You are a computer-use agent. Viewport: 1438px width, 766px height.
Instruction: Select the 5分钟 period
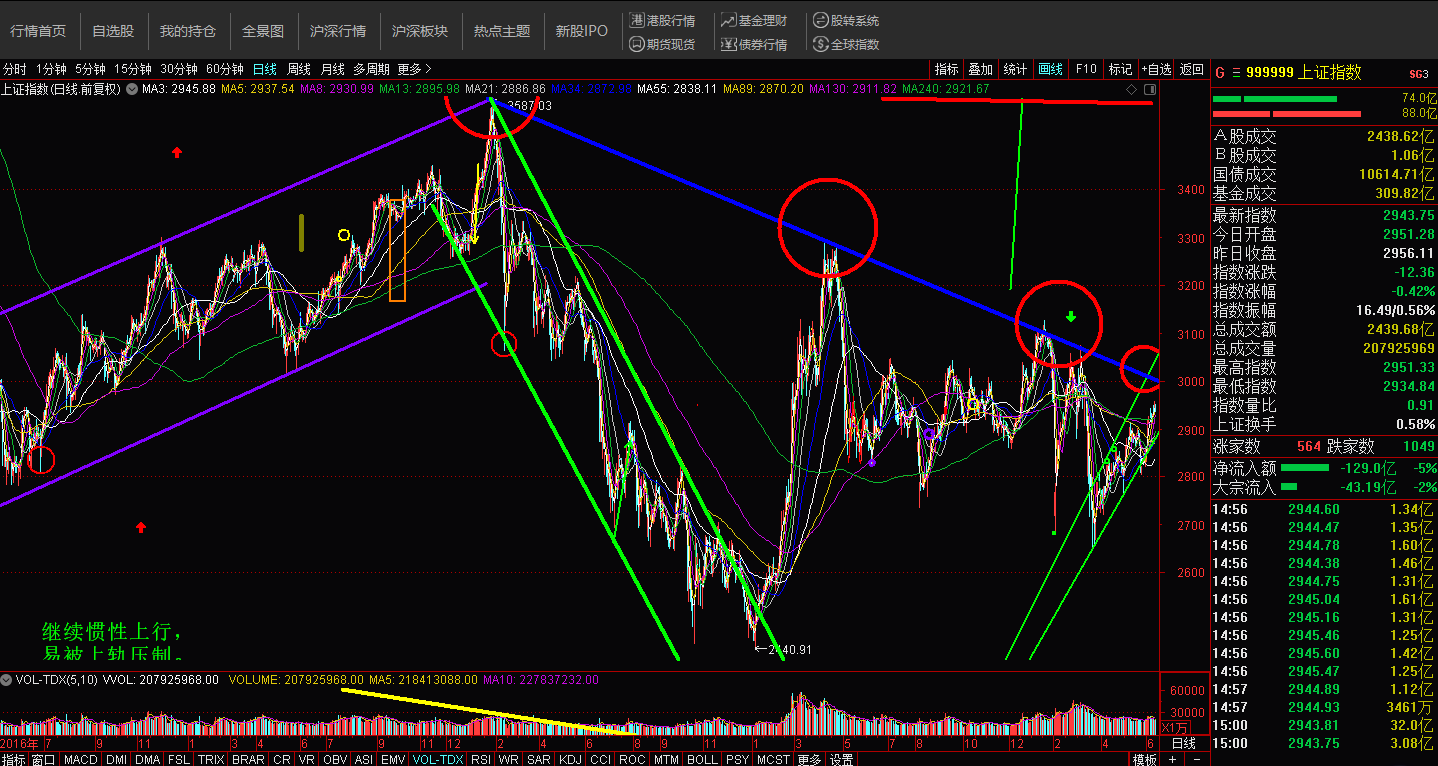[x=90, y=69]
